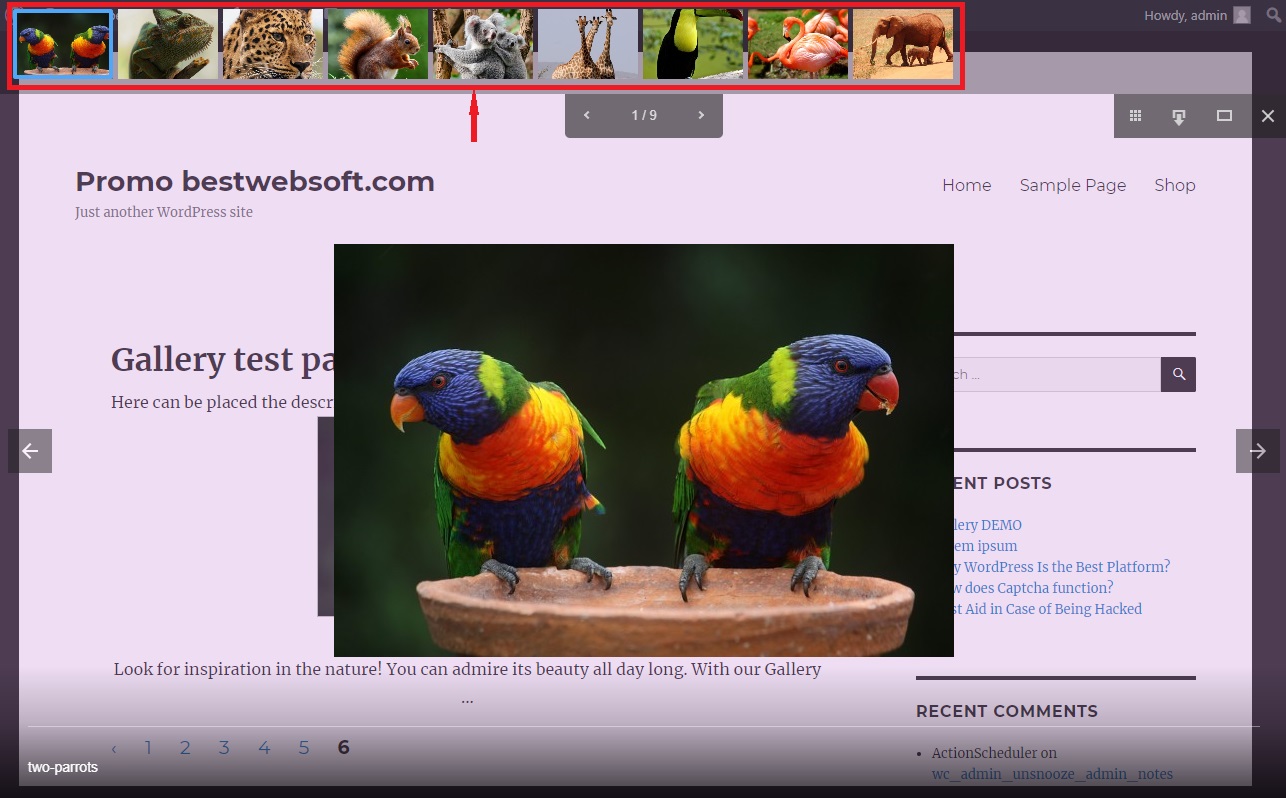Viewport: 1286px width, 798px height.
Task: Click the 1 / 9 image counter
Action: (x=644, y=115)
